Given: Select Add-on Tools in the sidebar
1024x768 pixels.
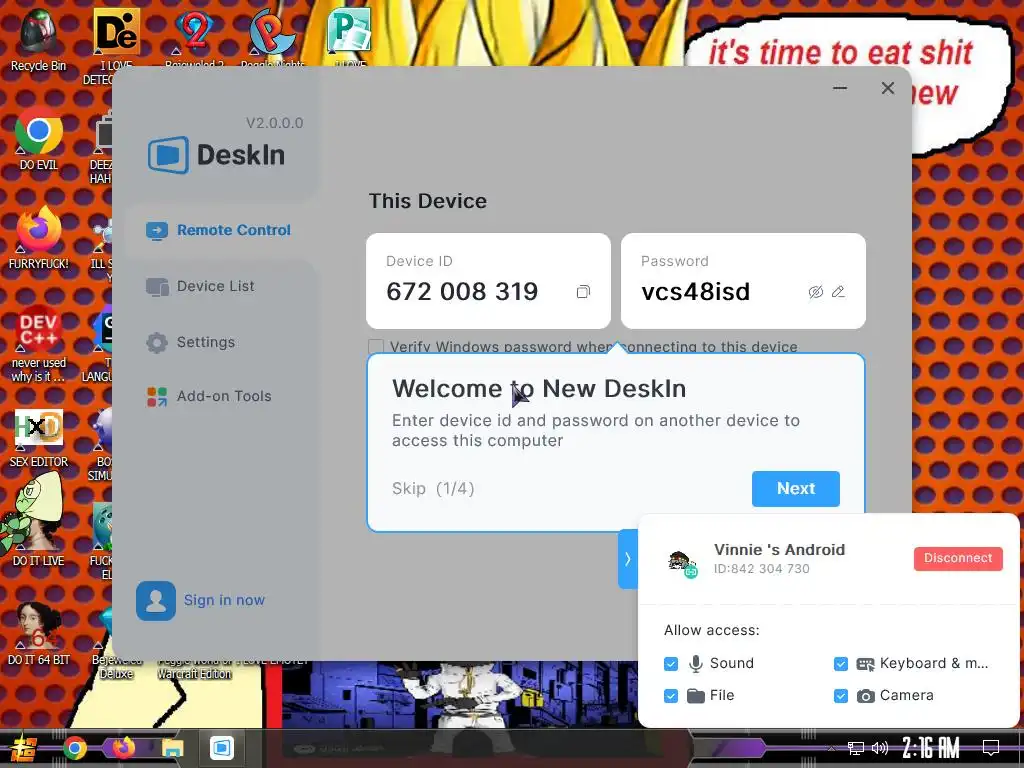Looking at the screenshot, I should [x=209, y=396].
